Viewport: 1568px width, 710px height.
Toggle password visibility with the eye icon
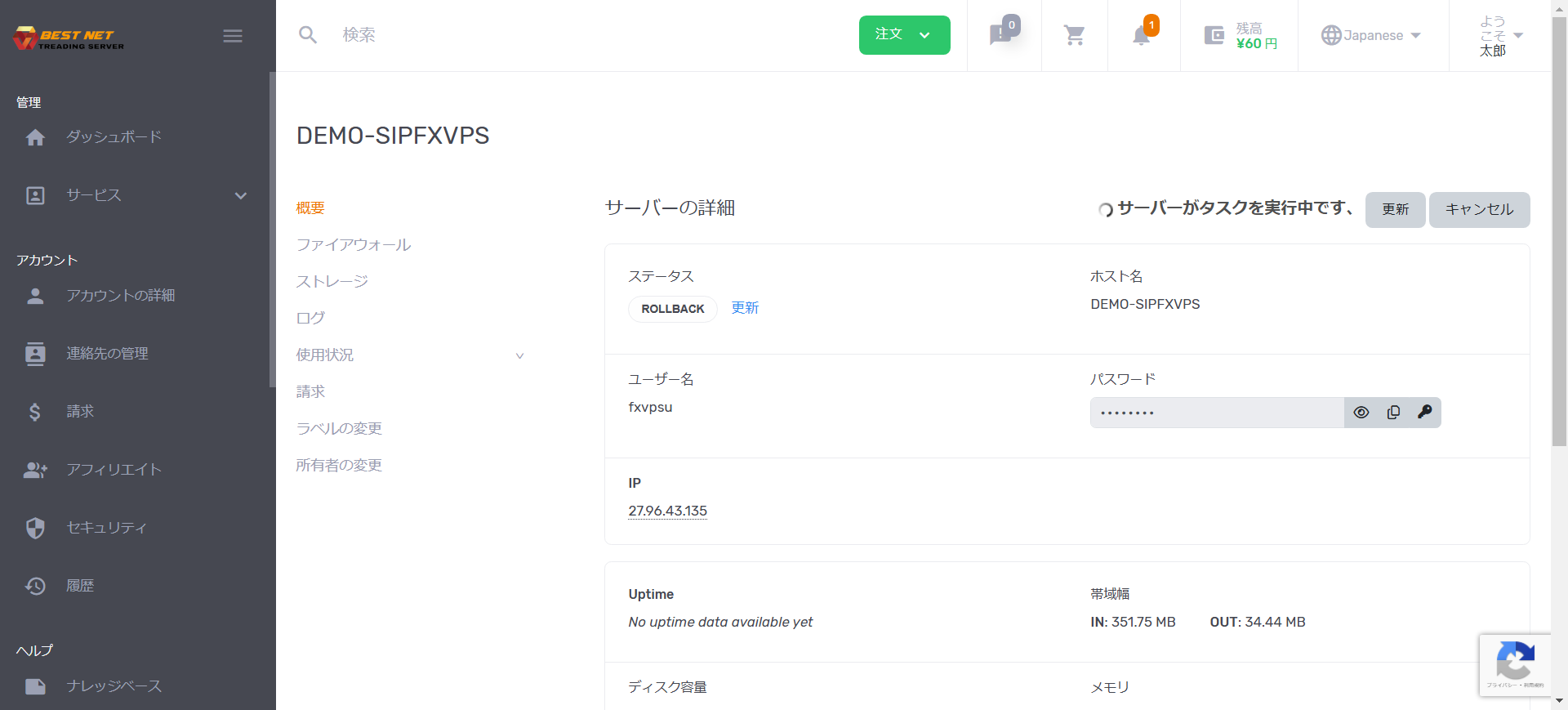pyautogui.click(x=1361, y=413)
